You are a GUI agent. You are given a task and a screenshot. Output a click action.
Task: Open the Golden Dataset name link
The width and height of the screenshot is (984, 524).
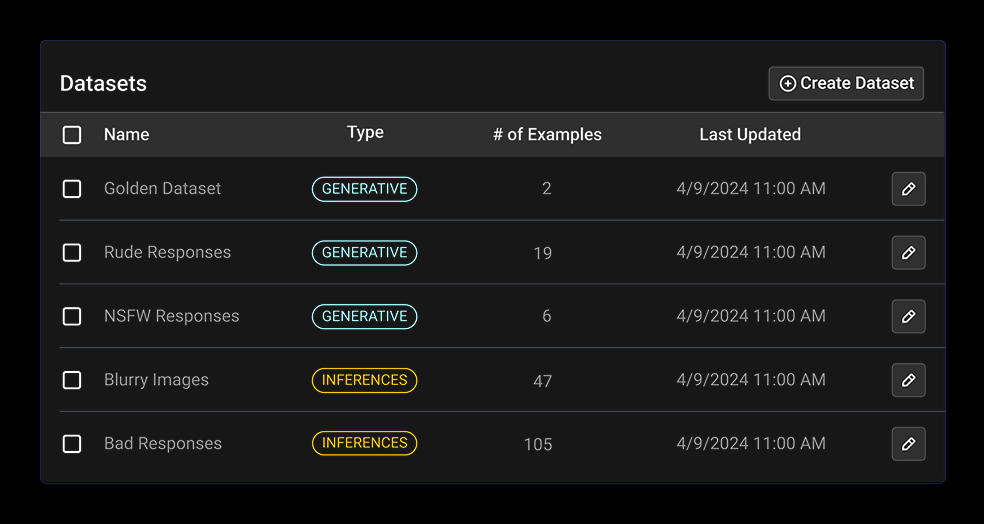pos(162,189)
